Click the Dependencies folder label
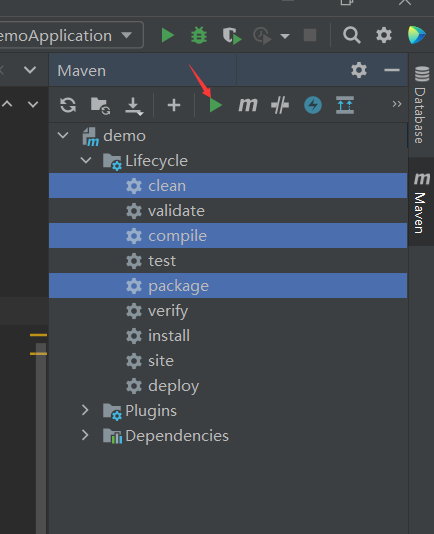 (x=177, y=436)
